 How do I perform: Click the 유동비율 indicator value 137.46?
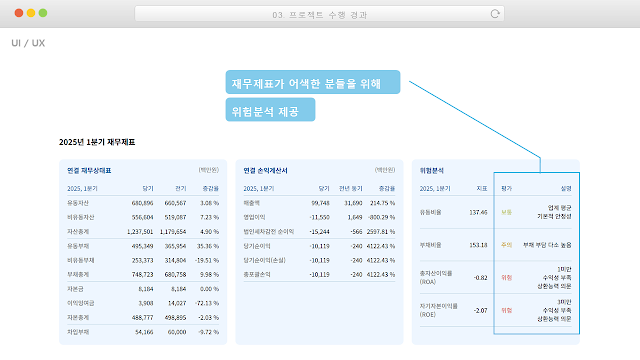click(478, 212)
